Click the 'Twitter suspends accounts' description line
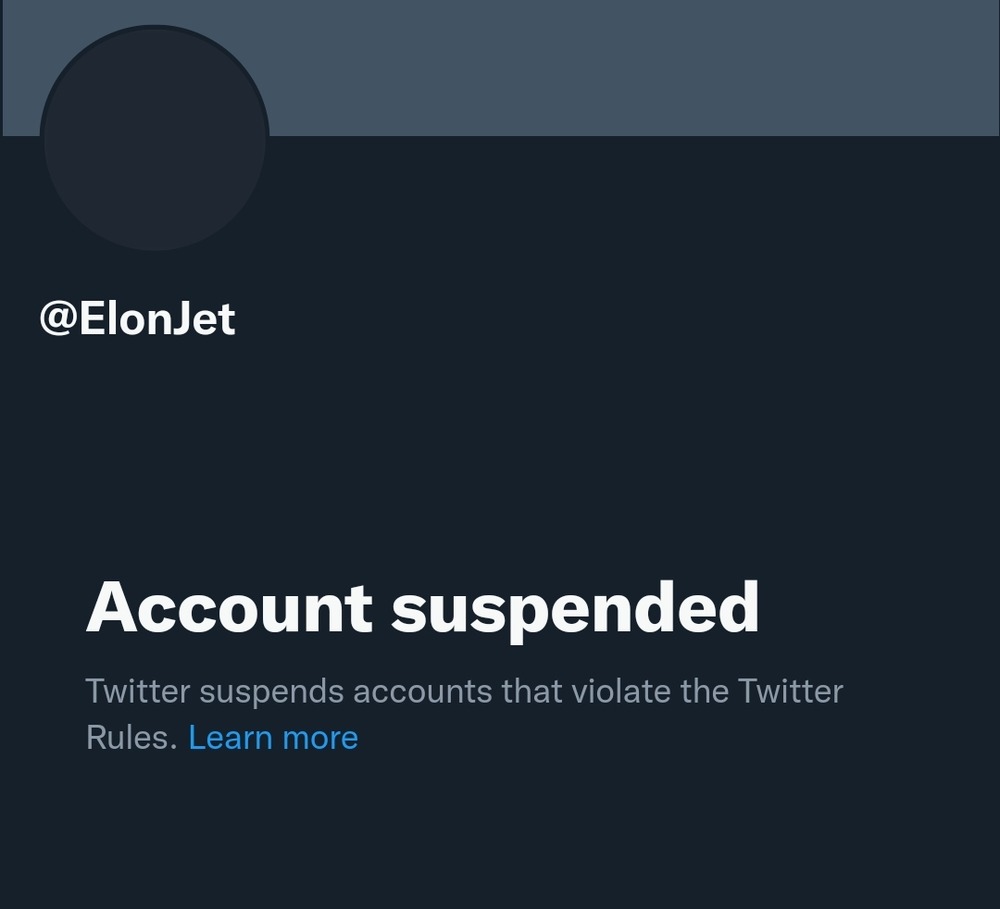 (x=464, y=691)
